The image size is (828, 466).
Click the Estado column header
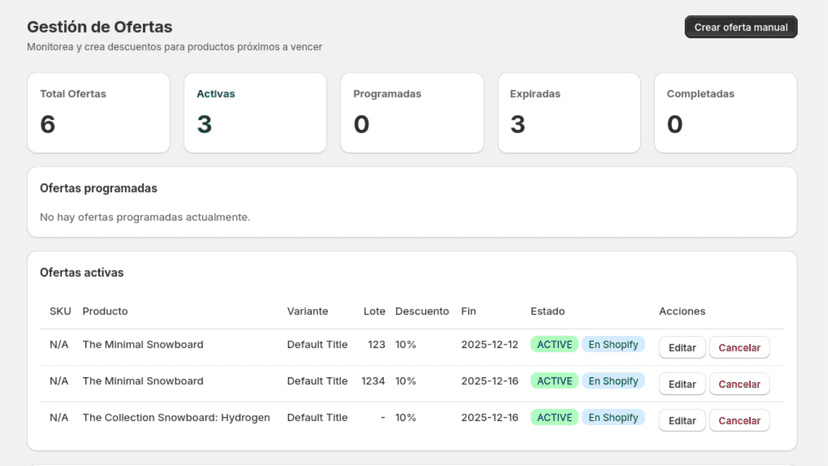coord(548,311)
